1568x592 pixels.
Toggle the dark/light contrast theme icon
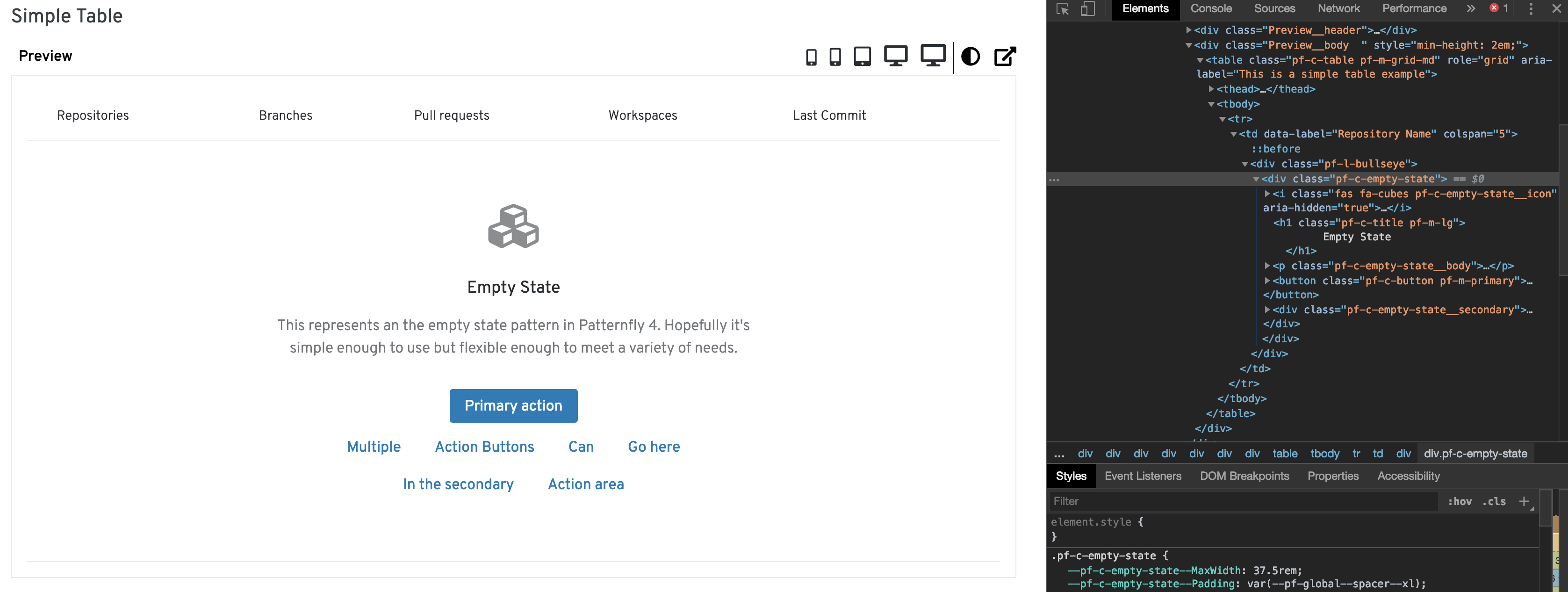pyautogui.click(x=970, y=57)
